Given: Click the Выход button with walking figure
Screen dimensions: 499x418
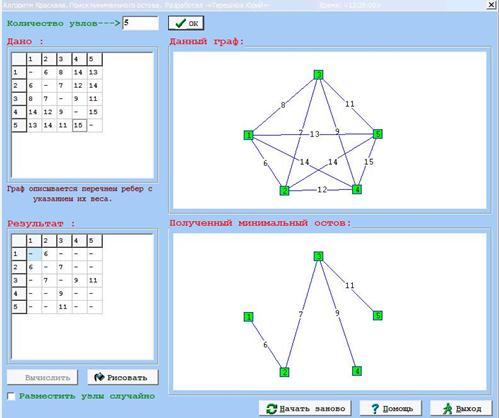Looking at the screenshot, I should pos(461,408).
